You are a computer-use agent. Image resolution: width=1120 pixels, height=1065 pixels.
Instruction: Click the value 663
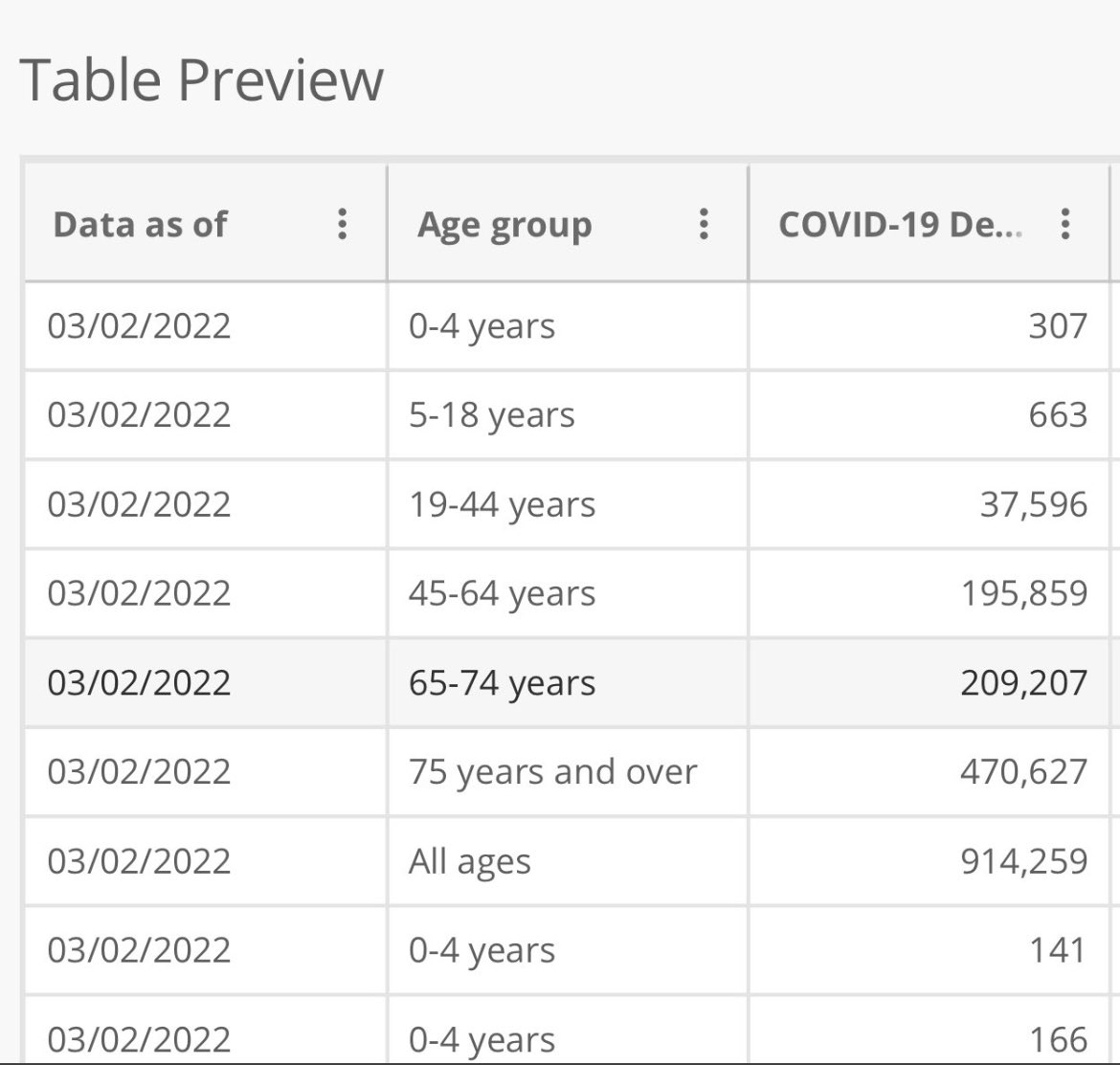click(x=1058, y=414)
